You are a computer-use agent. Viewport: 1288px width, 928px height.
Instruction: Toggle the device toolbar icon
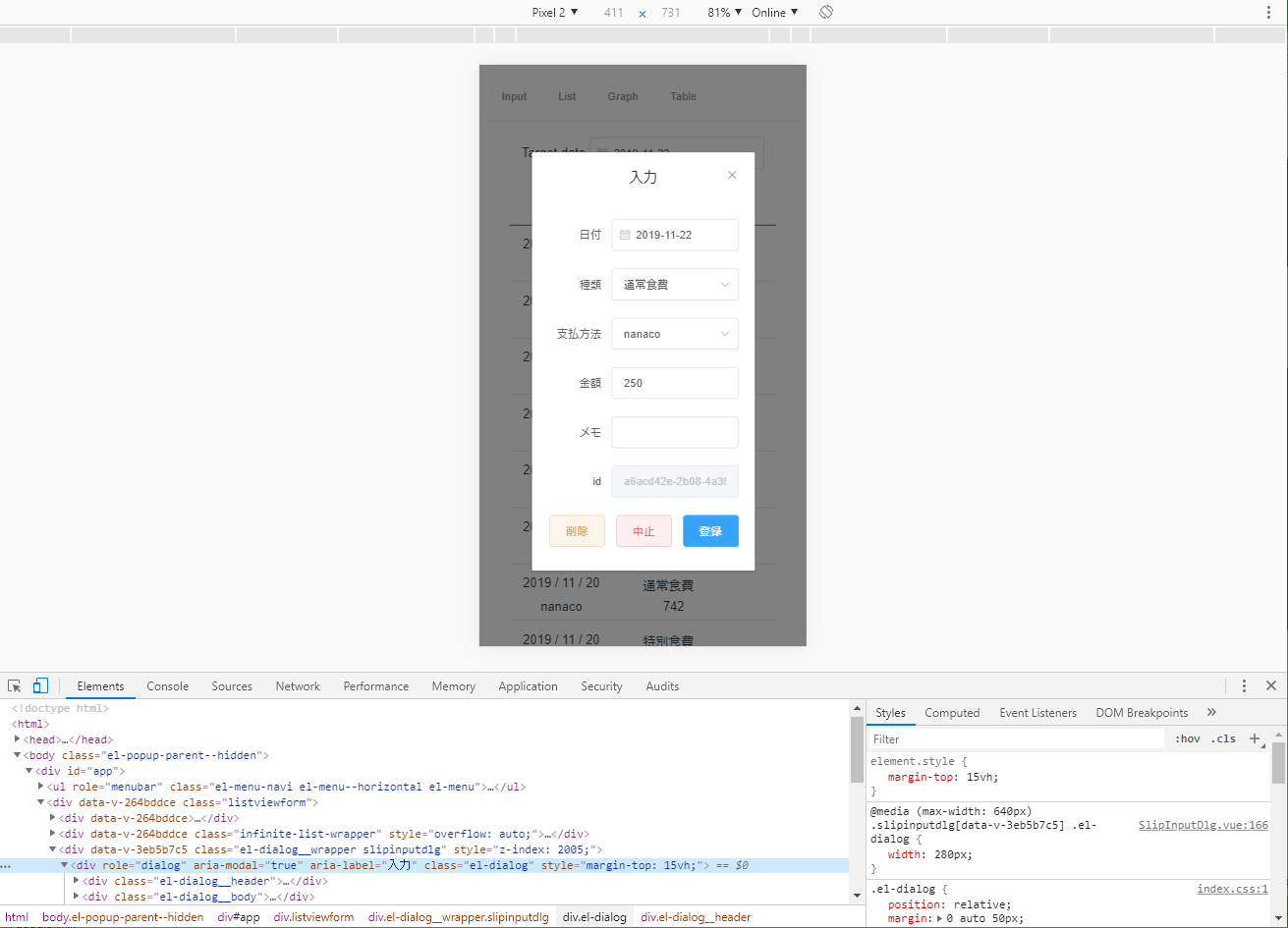[x=41, y=685]
